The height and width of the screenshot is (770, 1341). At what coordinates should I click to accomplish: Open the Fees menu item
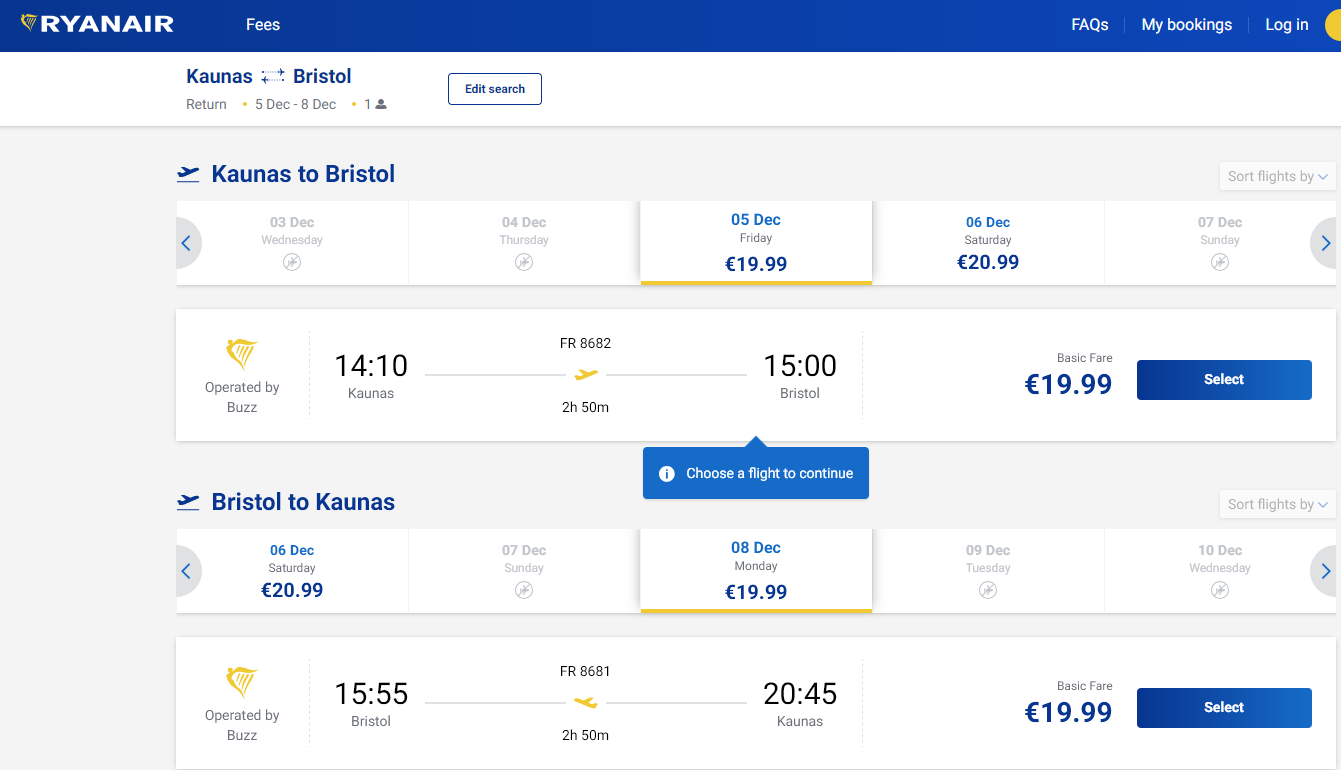click(x=263, y=25)
